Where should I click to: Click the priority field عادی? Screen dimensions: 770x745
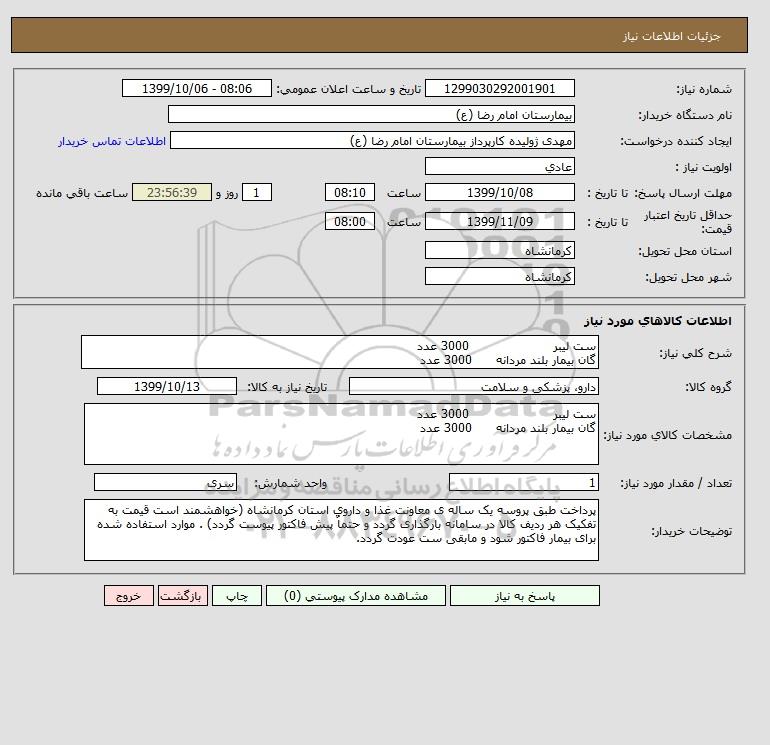pos(499,166)
